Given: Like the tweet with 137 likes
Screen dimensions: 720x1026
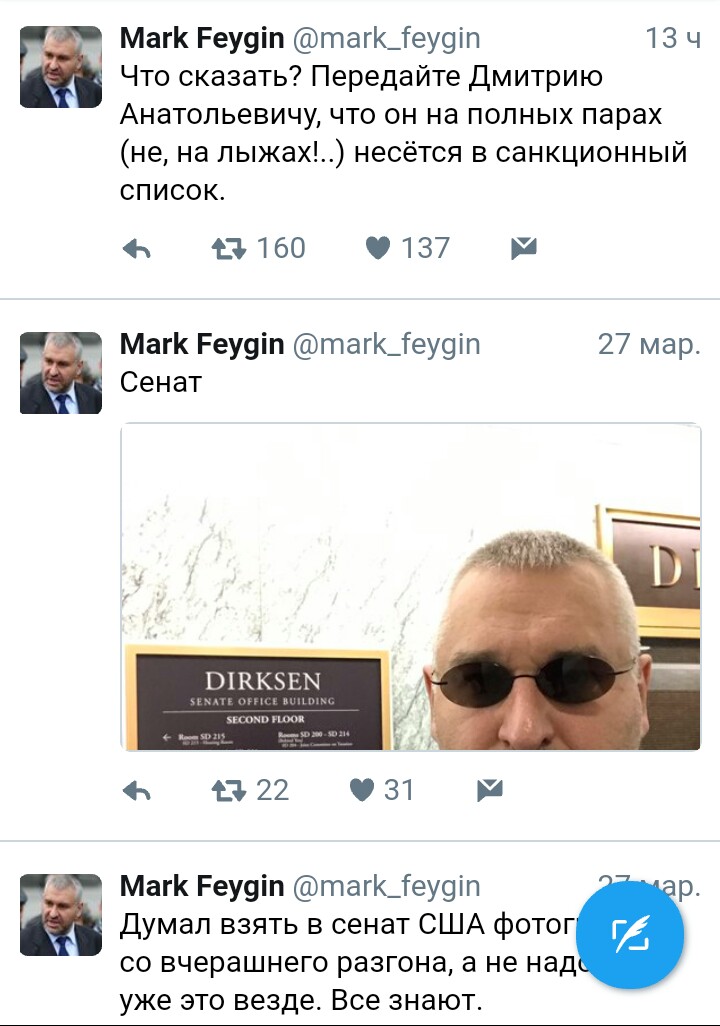Looking at the screenshot, I should [x=378, y=249].
